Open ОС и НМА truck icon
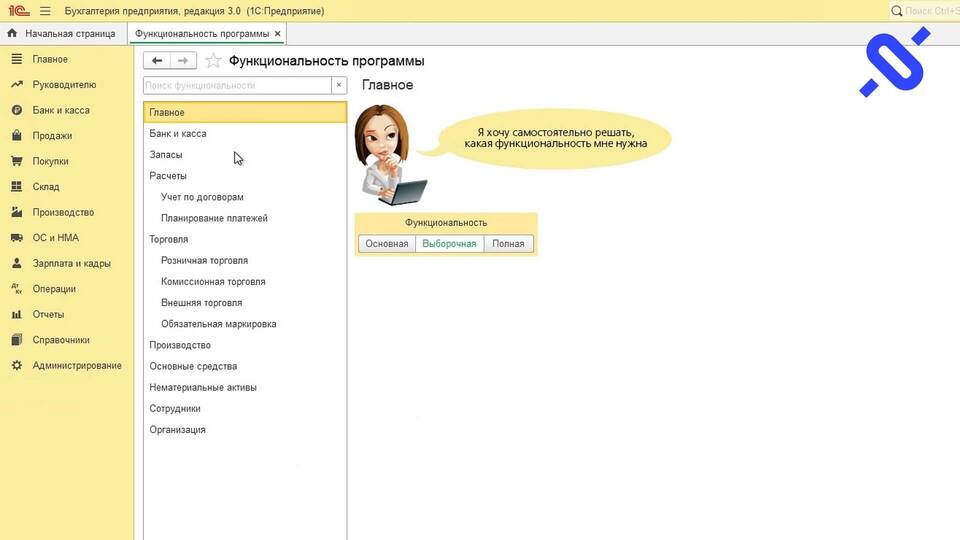This screenshot has height=540, width=960. pos(16,238)
